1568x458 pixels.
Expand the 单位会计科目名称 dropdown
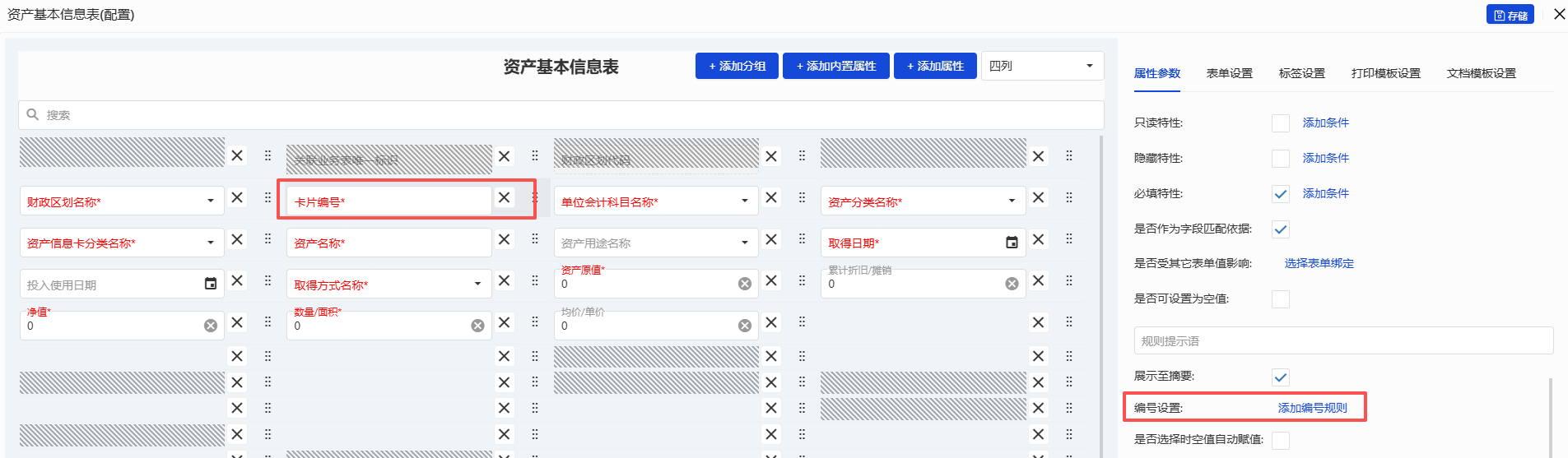coord(744,201)
